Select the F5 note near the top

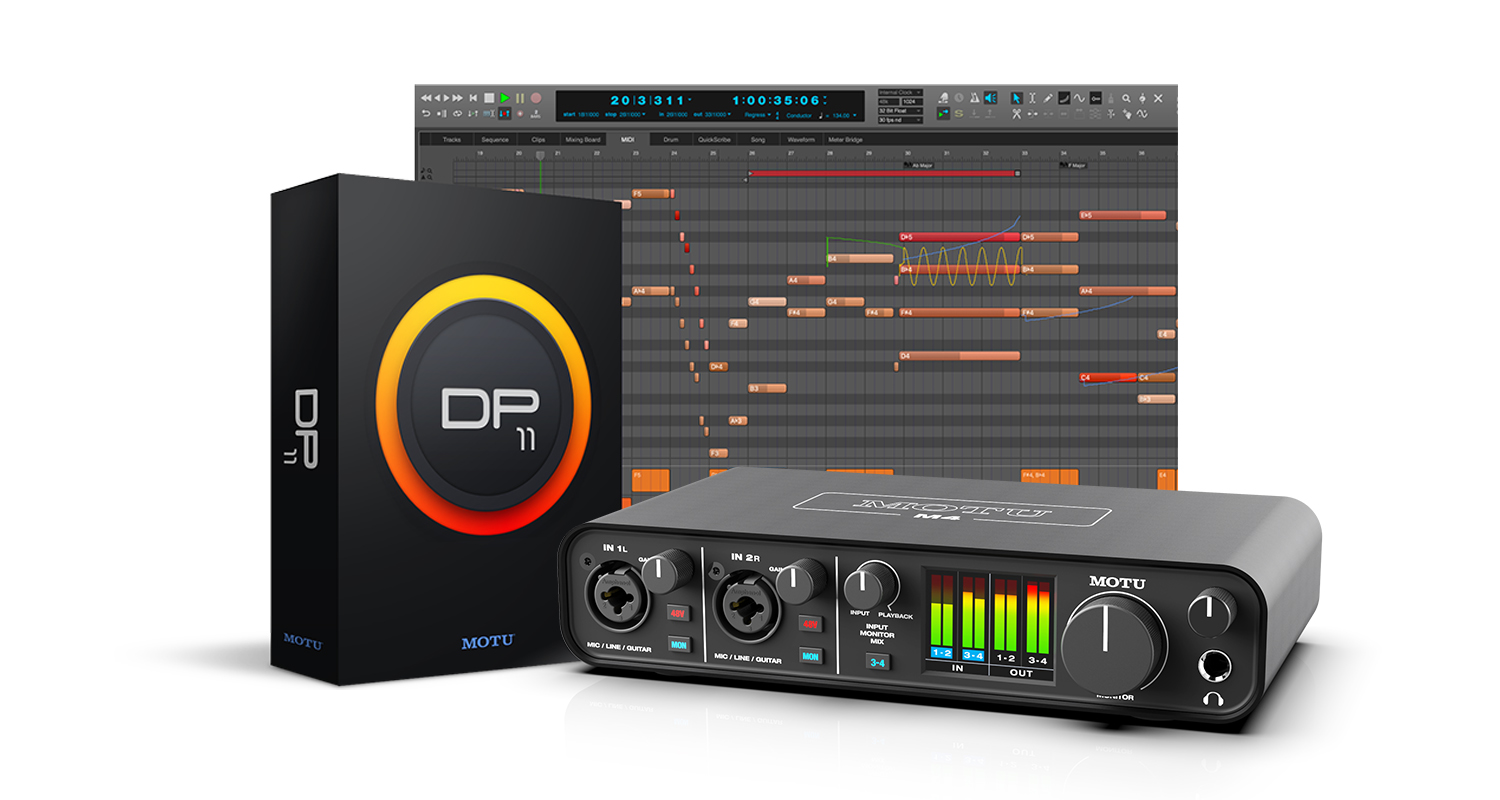[650, 194]
